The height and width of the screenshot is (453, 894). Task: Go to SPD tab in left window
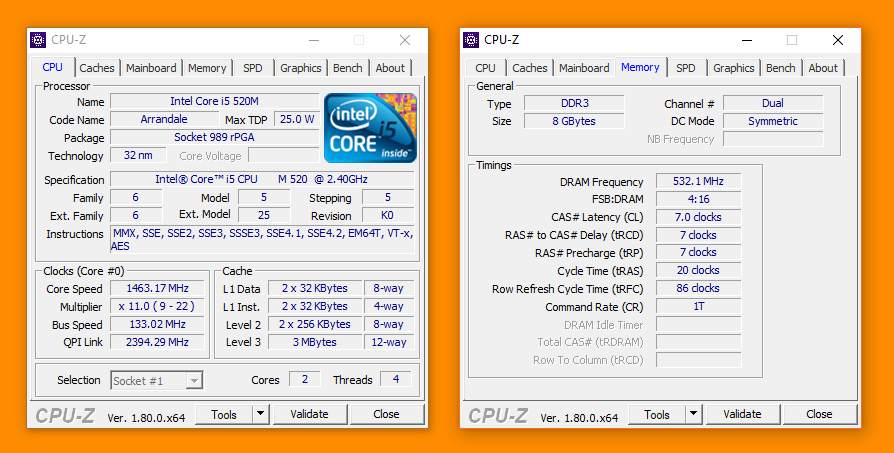253,68
